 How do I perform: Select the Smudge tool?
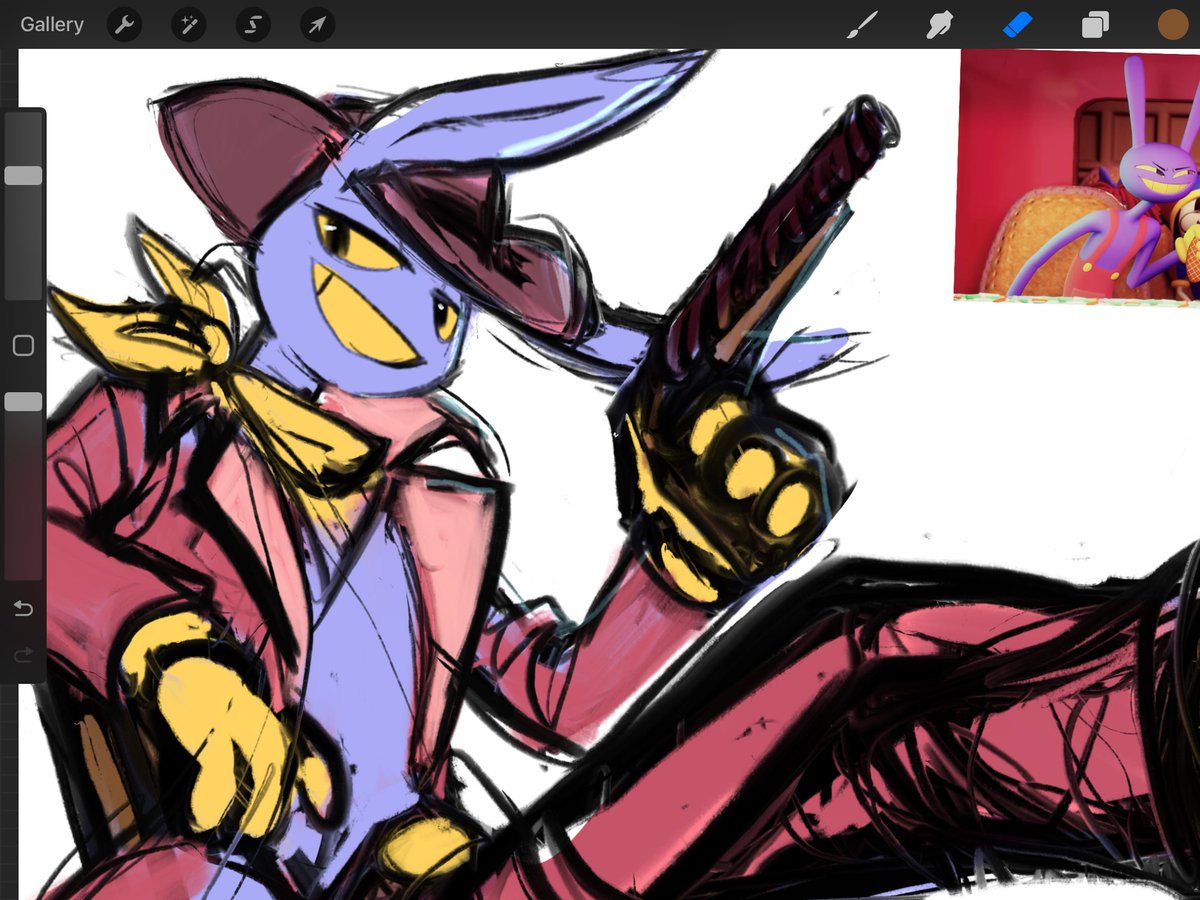click(x=939, y=25)
